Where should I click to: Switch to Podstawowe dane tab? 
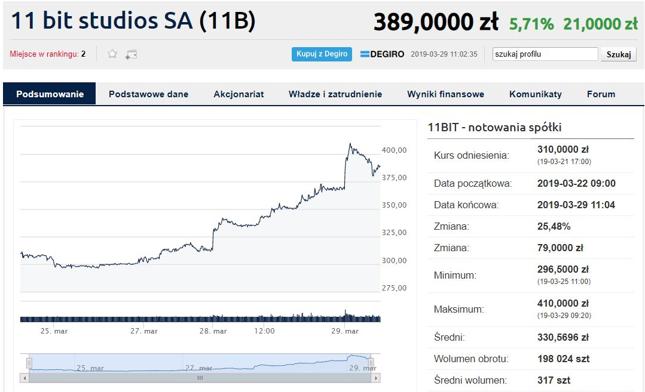point(148,94)
